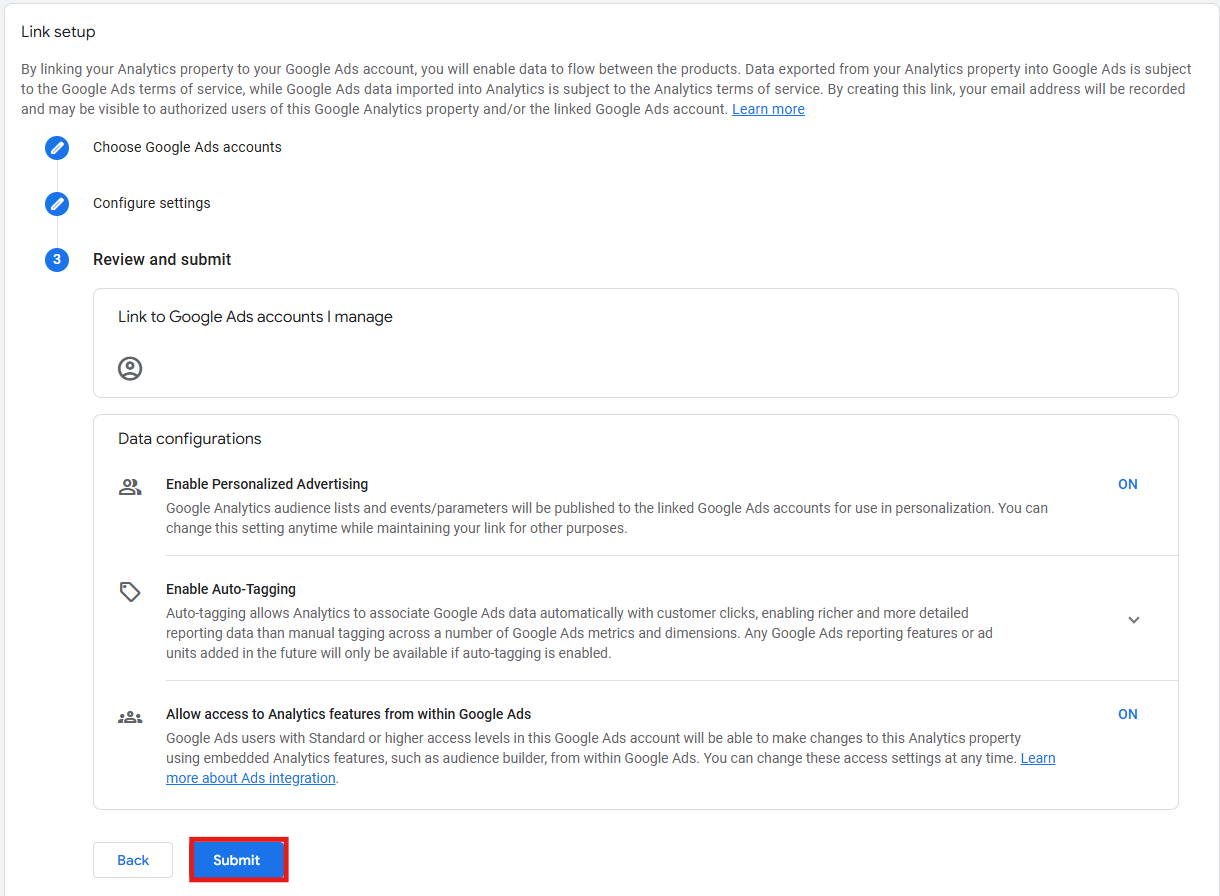Click the Personalized Advertising people icon
This screenshot has width=1220, height=896.
[130, 488]
